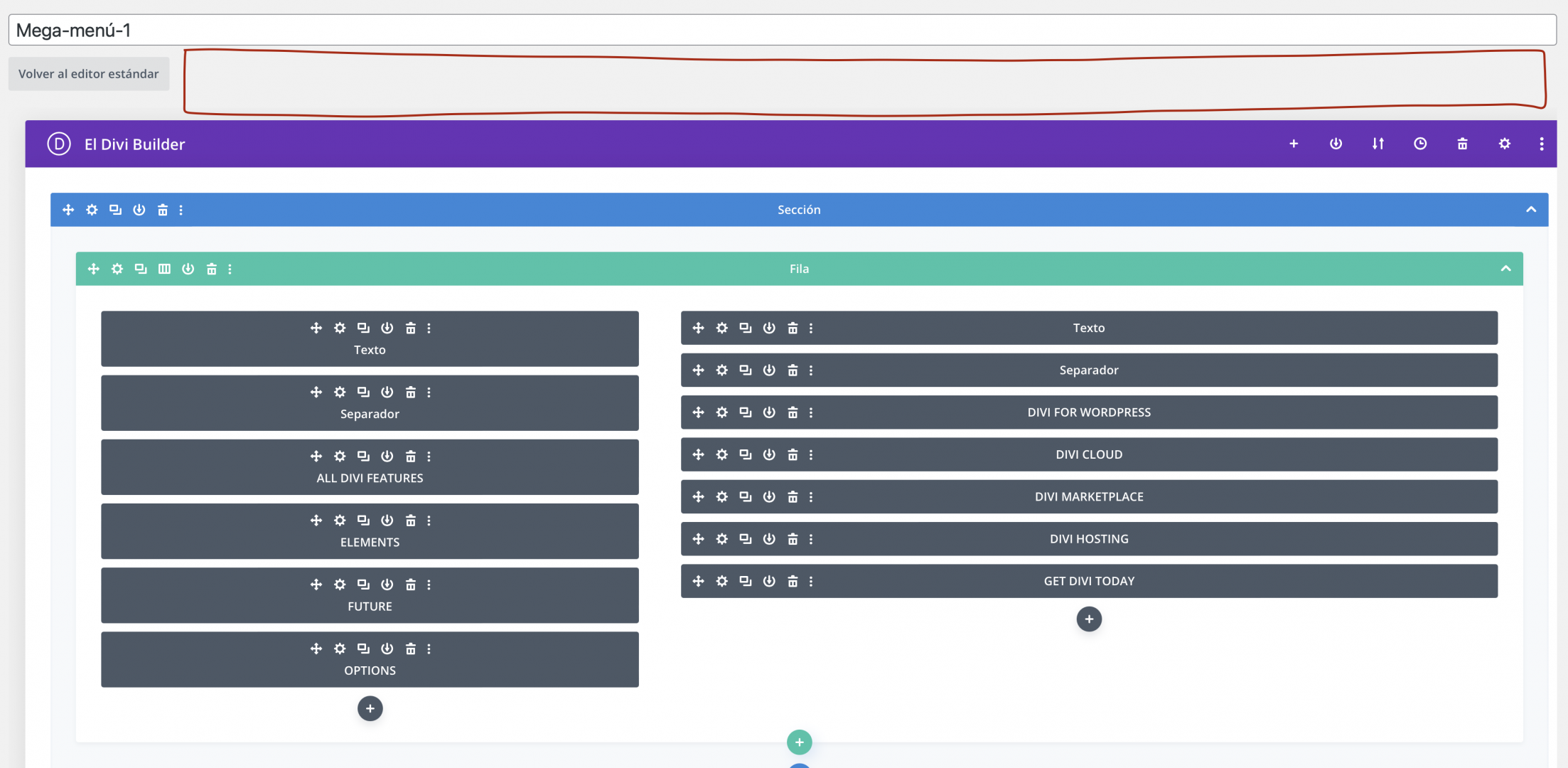Collapse the Fila row
1568x768 pixels.
1505,269
